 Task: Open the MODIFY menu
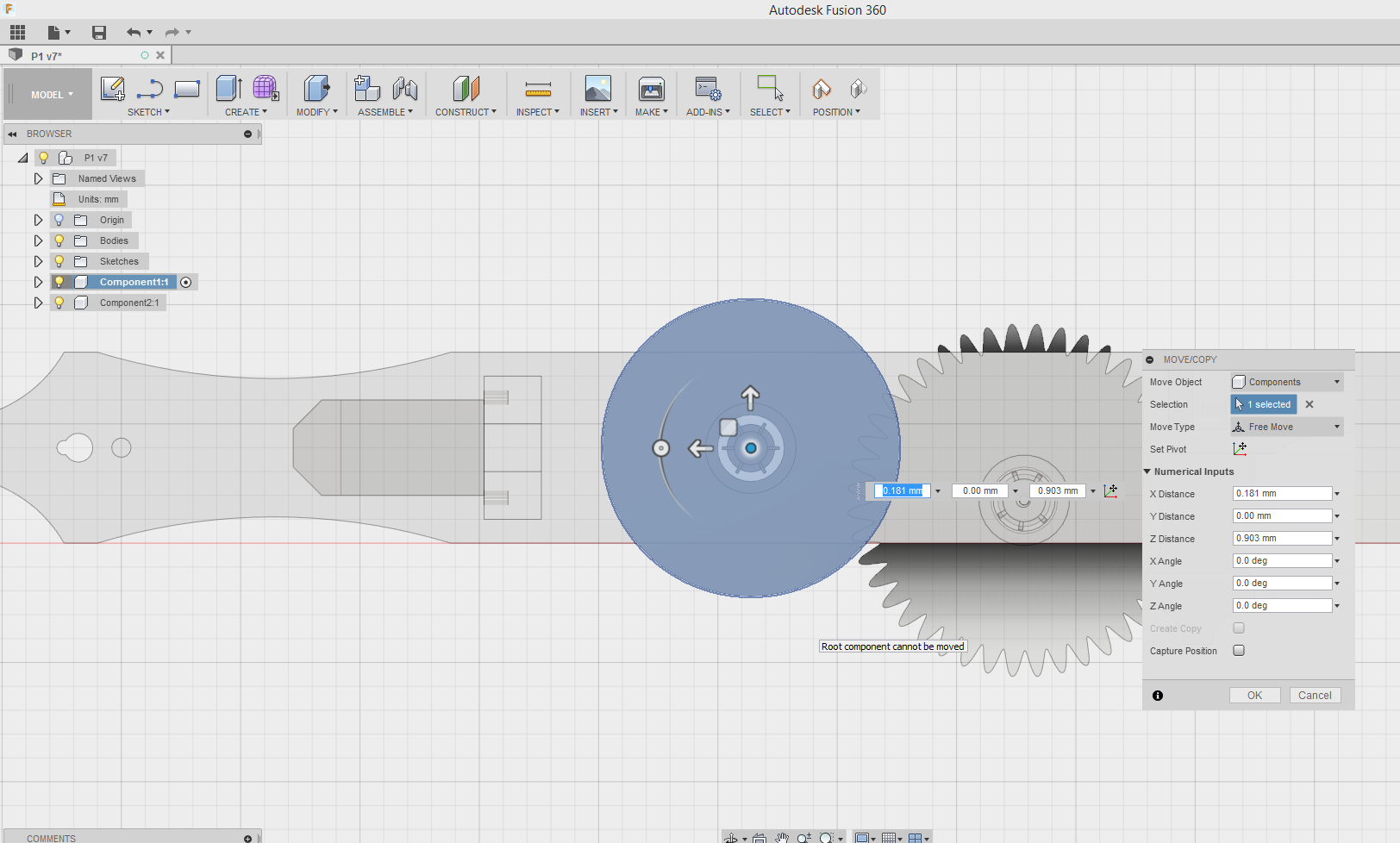point(316,112)
